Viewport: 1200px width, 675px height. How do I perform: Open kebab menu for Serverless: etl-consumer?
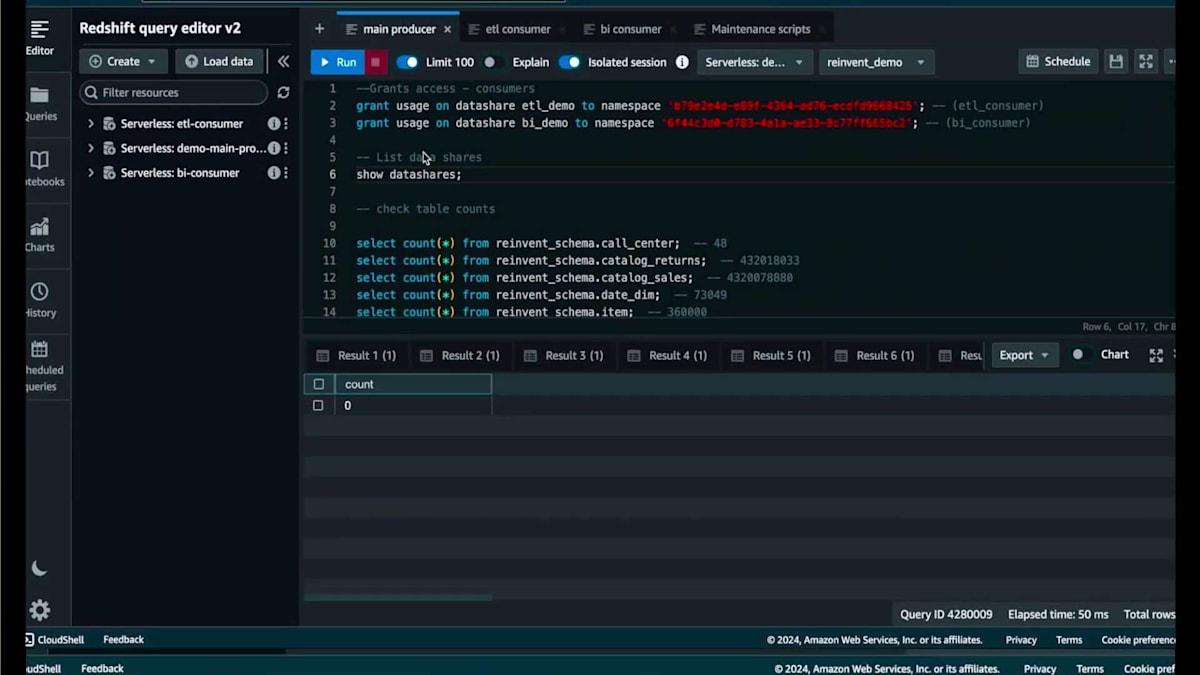286,124
